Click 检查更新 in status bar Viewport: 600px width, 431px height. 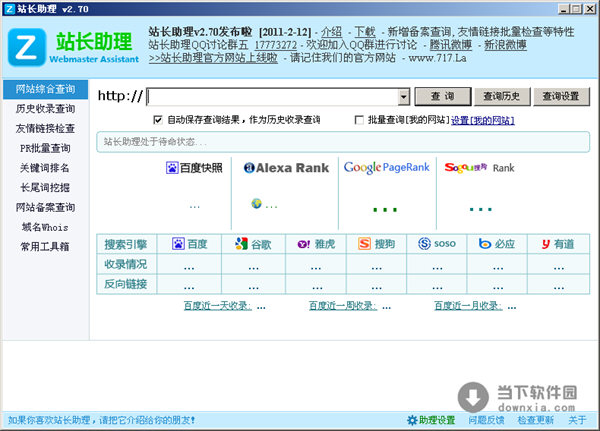tap(536, 420)
